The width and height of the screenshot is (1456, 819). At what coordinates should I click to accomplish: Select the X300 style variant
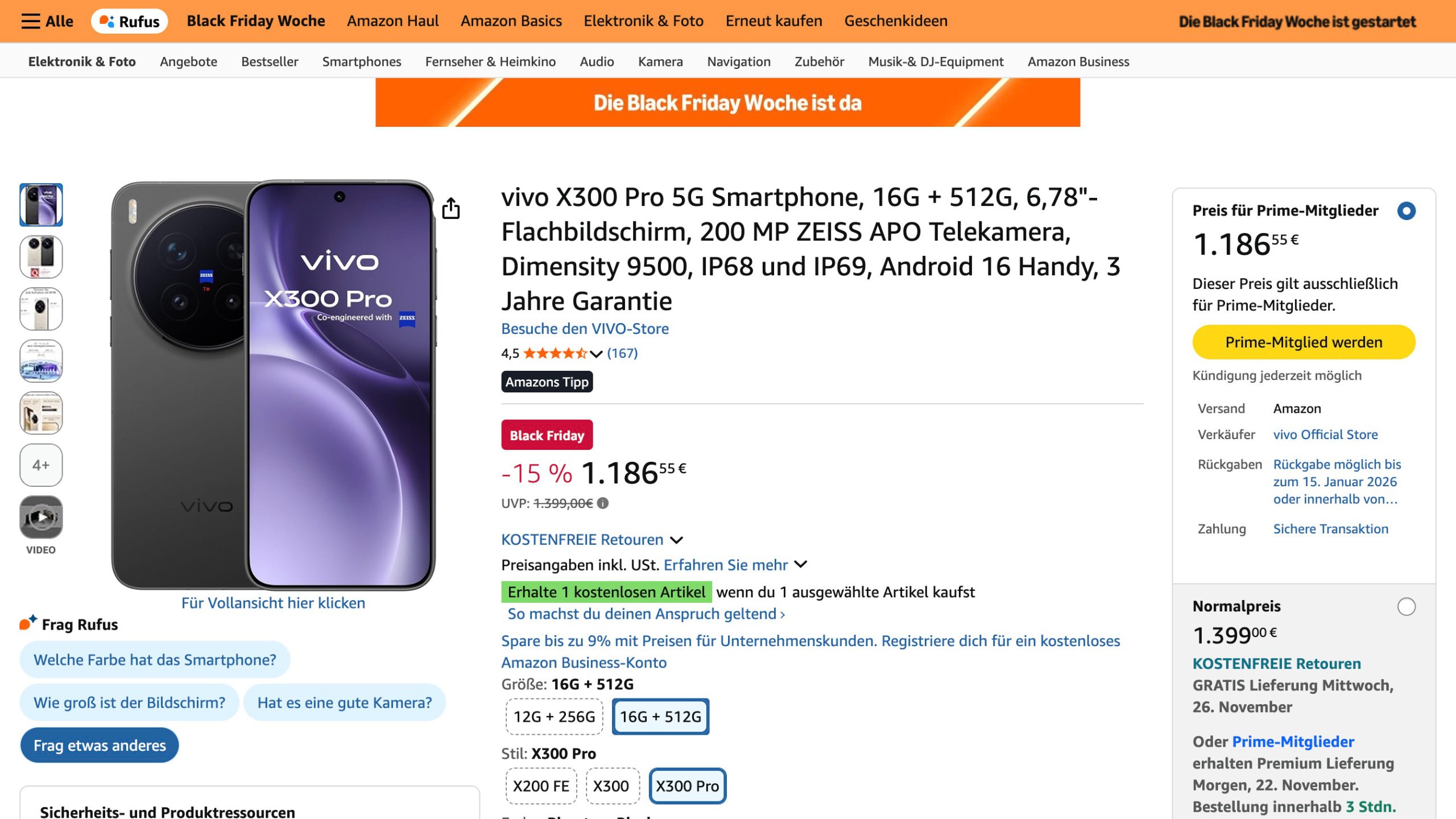(x=611, y=786)
